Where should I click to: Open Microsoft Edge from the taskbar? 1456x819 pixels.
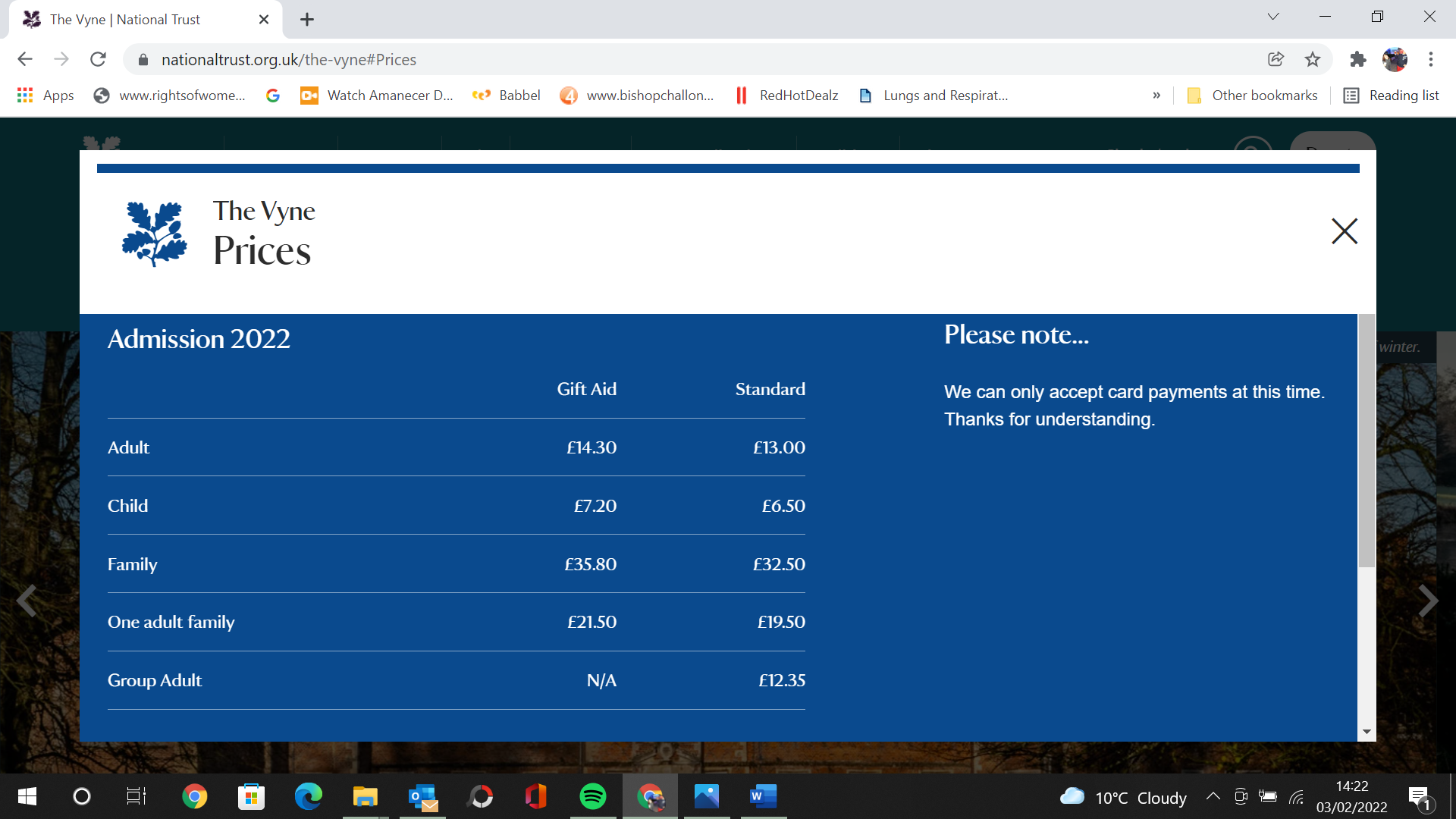point(308,796)
